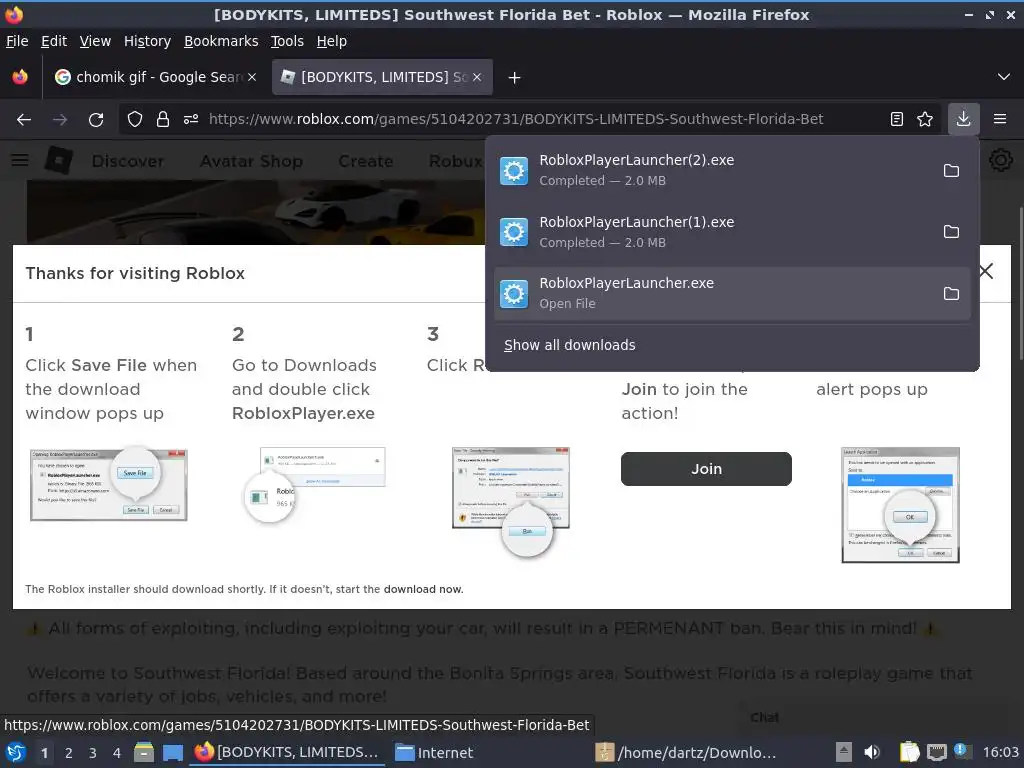Toggle reader view icon
1024x768 pixels.
click(x=897, y=120)
